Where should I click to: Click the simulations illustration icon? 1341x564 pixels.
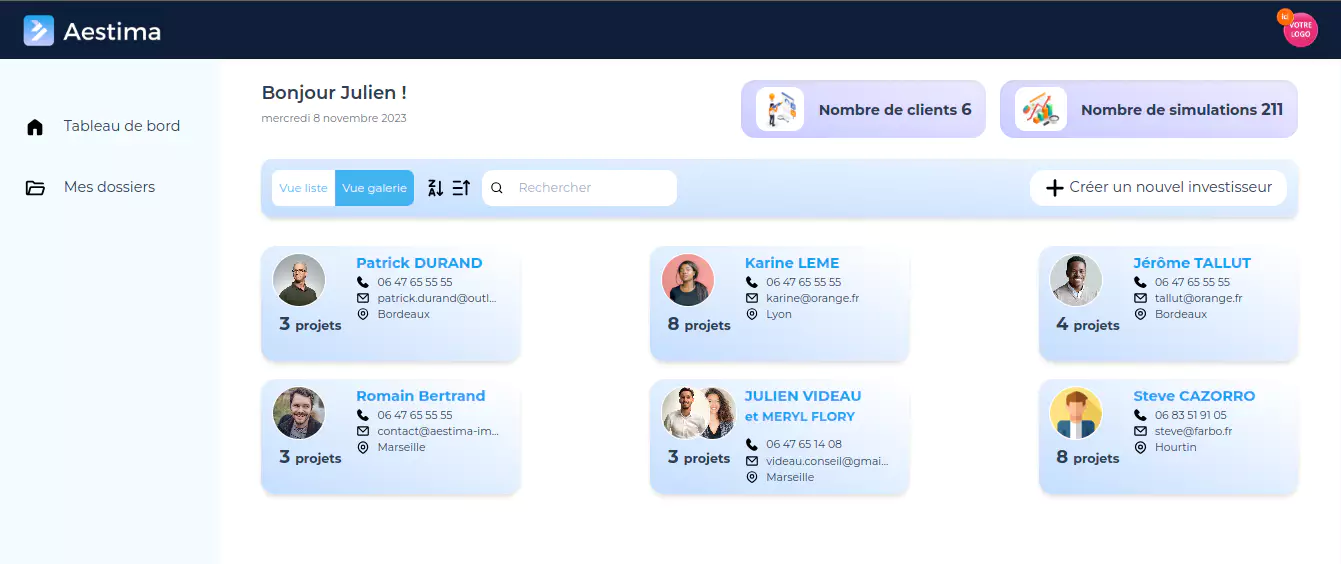pyautogui.click(x=1040, y=109)
